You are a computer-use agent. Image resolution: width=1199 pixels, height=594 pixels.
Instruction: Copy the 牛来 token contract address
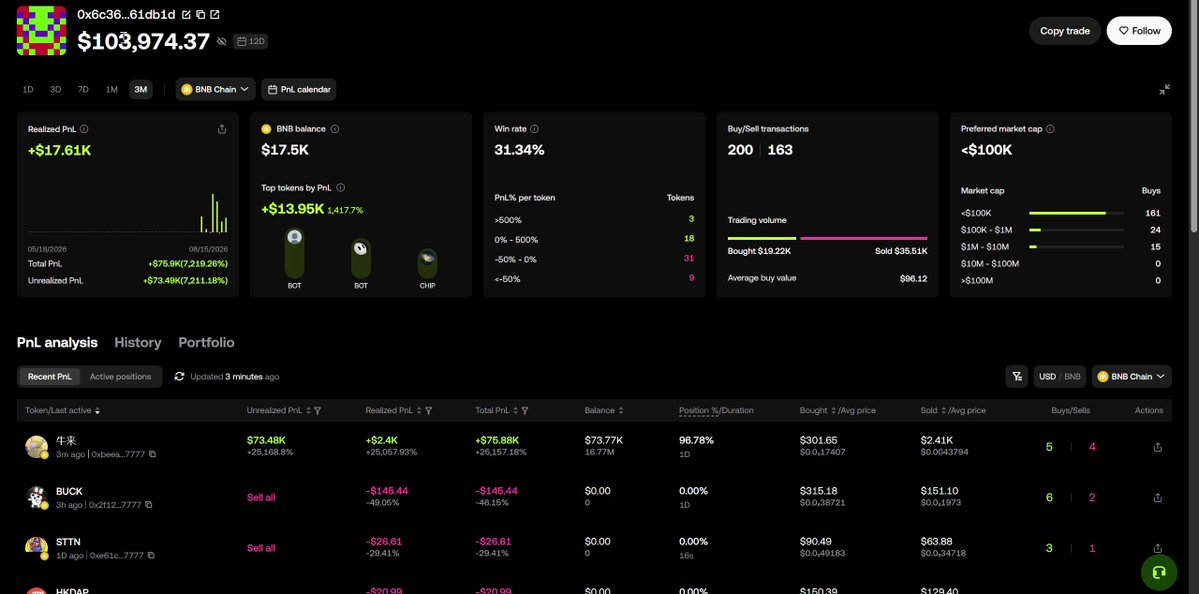click(152, 454)
